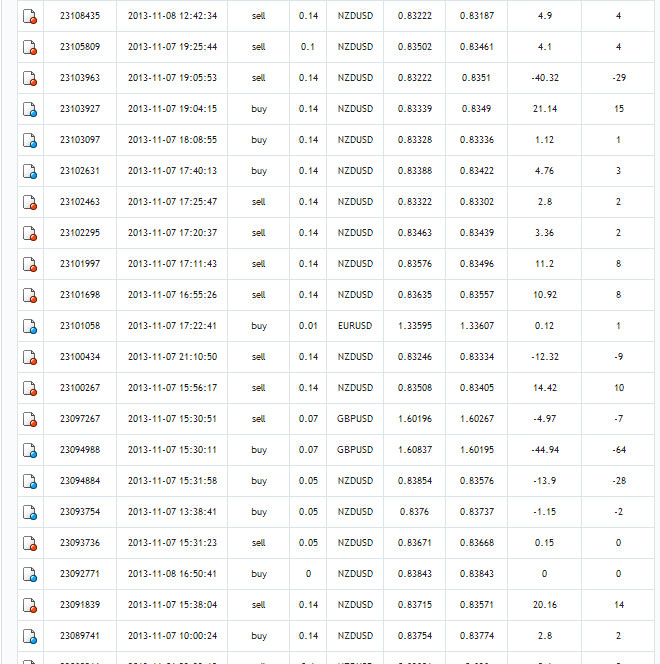Screen dimensions: 660x664
Task: Click the buy order icon for ticket 23094988
Action: (30, 450)
